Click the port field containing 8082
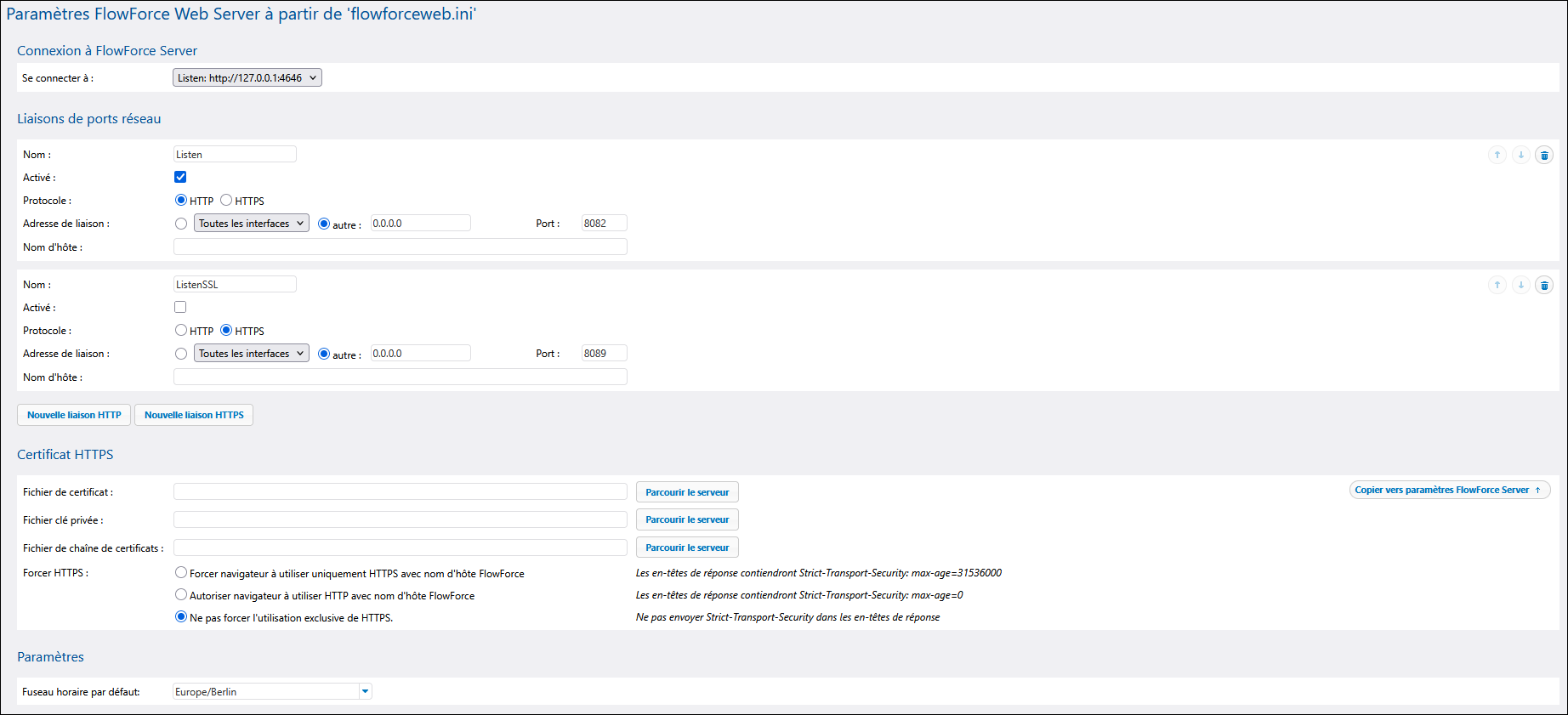 click(604, 224)
